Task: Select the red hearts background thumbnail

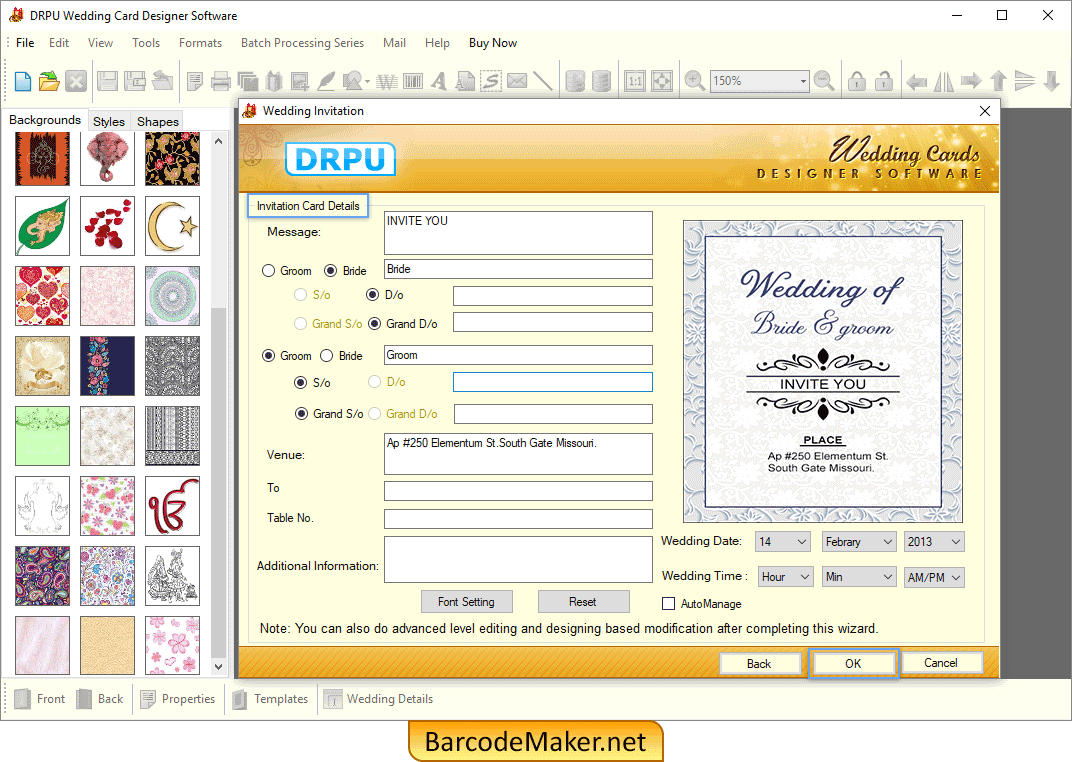Action: point(42,296)
